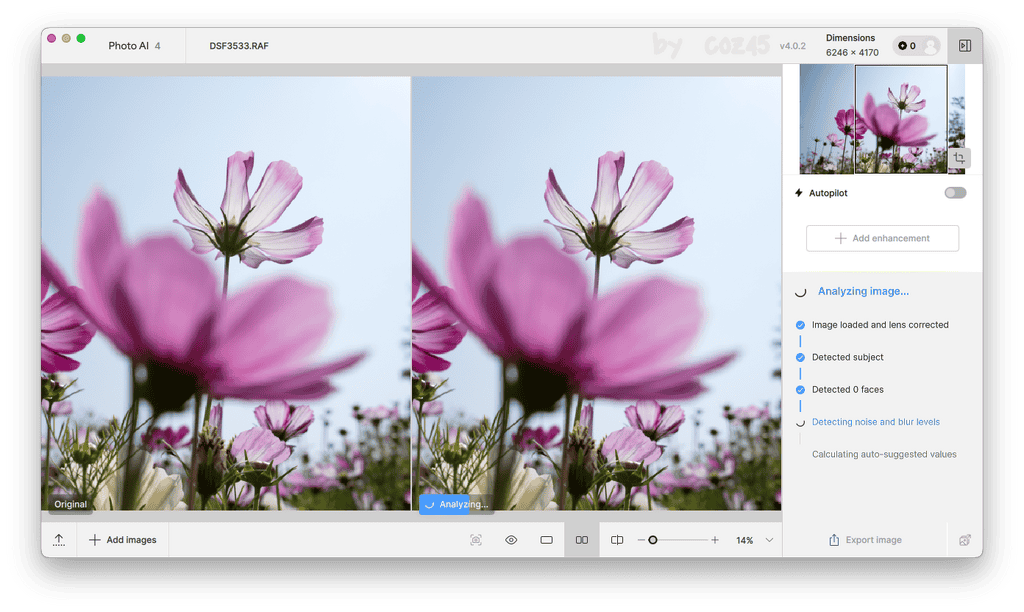Screen dimensions: 1024x612
Task: Click the 14% zoom value
Action: pos(744,540)
